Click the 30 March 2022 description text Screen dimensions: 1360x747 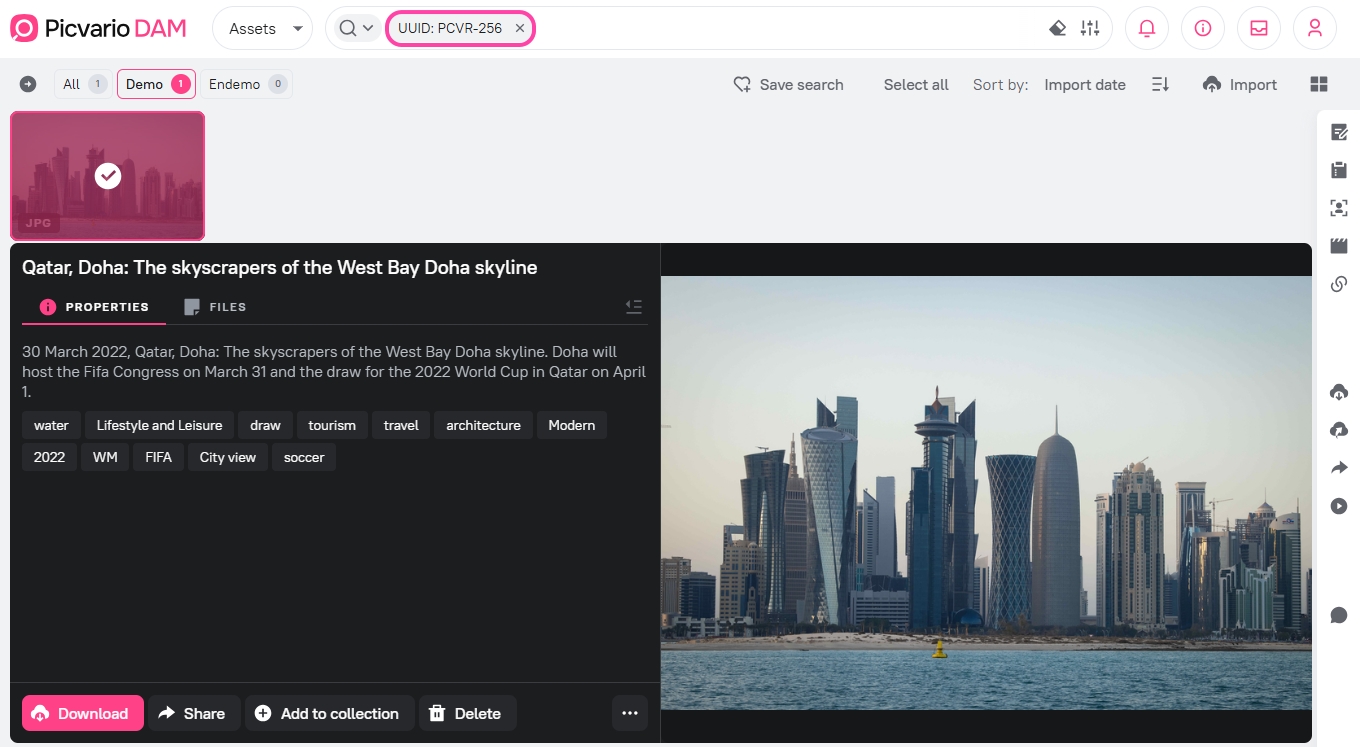tap(334, 372)
